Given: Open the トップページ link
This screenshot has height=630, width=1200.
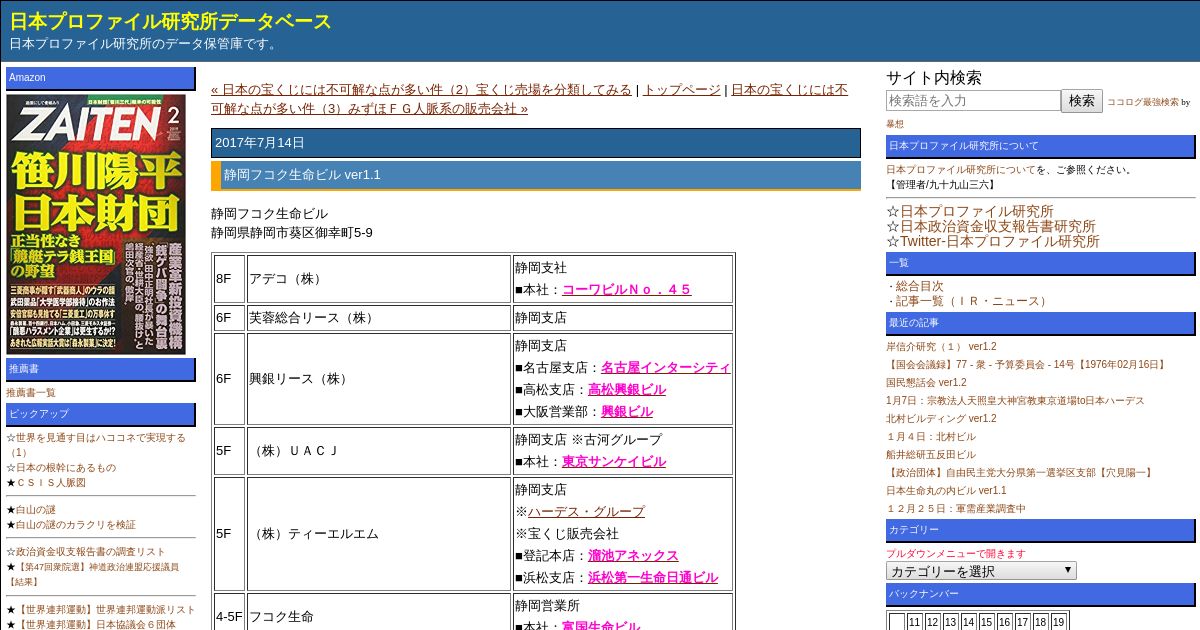Looking at the screenshot, I should (x=681, y=89).
